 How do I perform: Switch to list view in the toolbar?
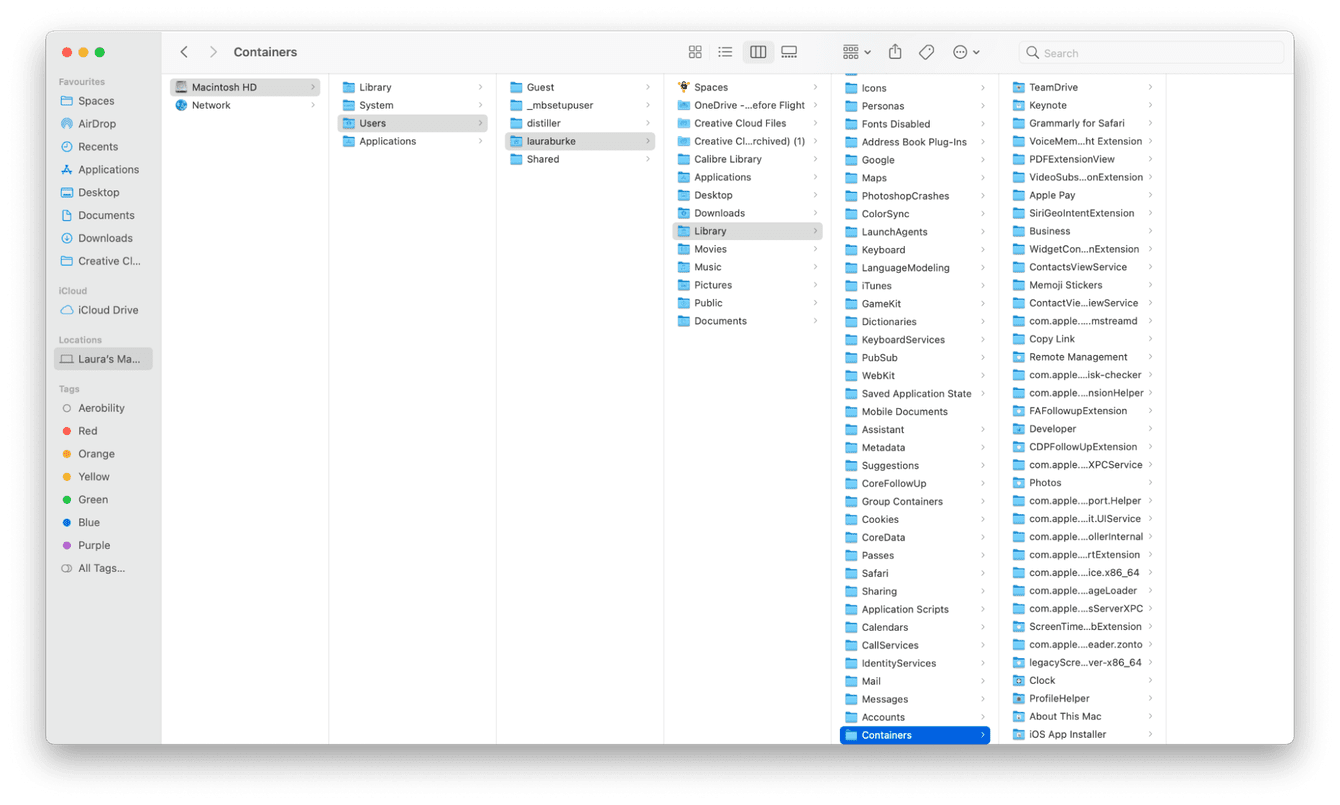click(x=726, y=51)
